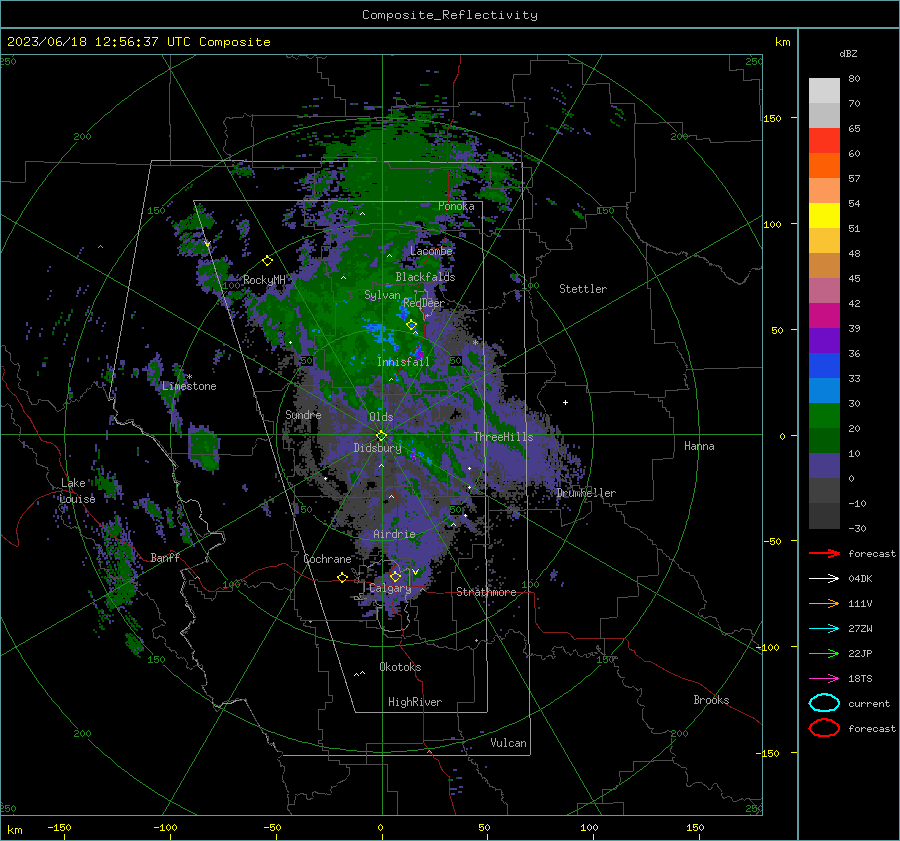Click the Didsbury city label
900x841 pixels.
point(377,448)
